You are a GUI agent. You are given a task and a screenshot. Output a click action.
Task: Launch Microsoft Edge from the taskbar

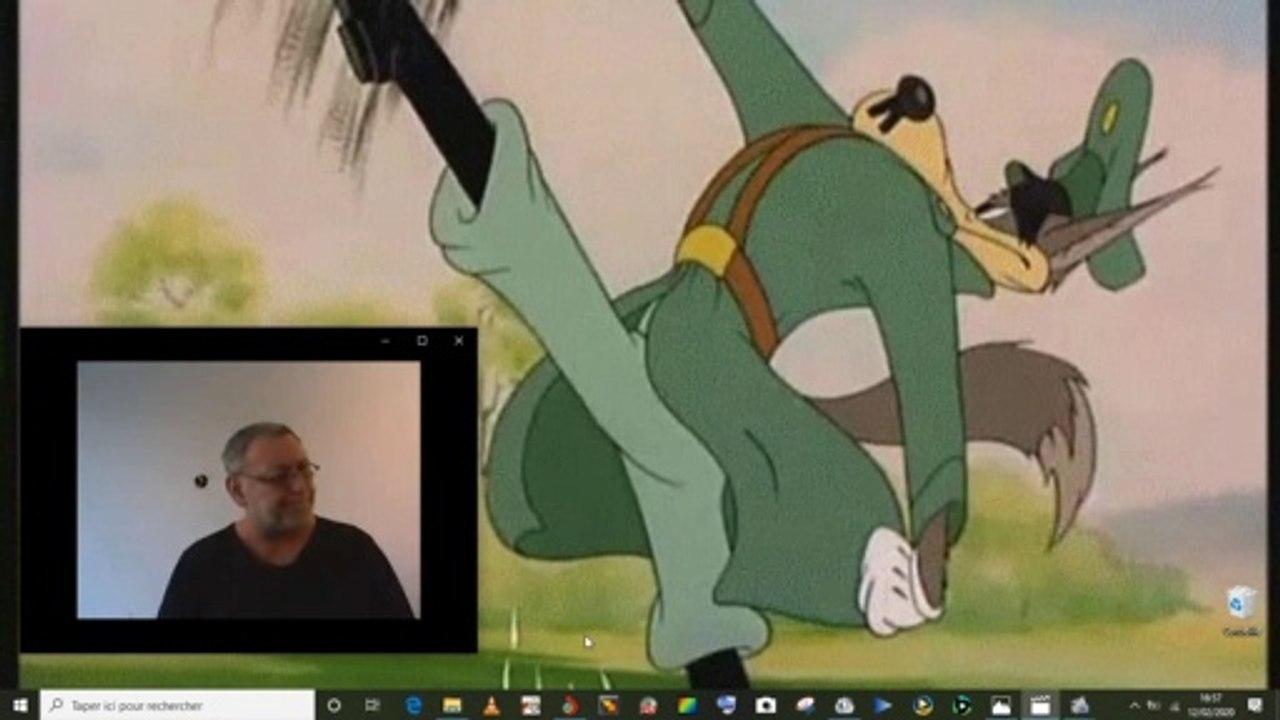pos(413,705)
